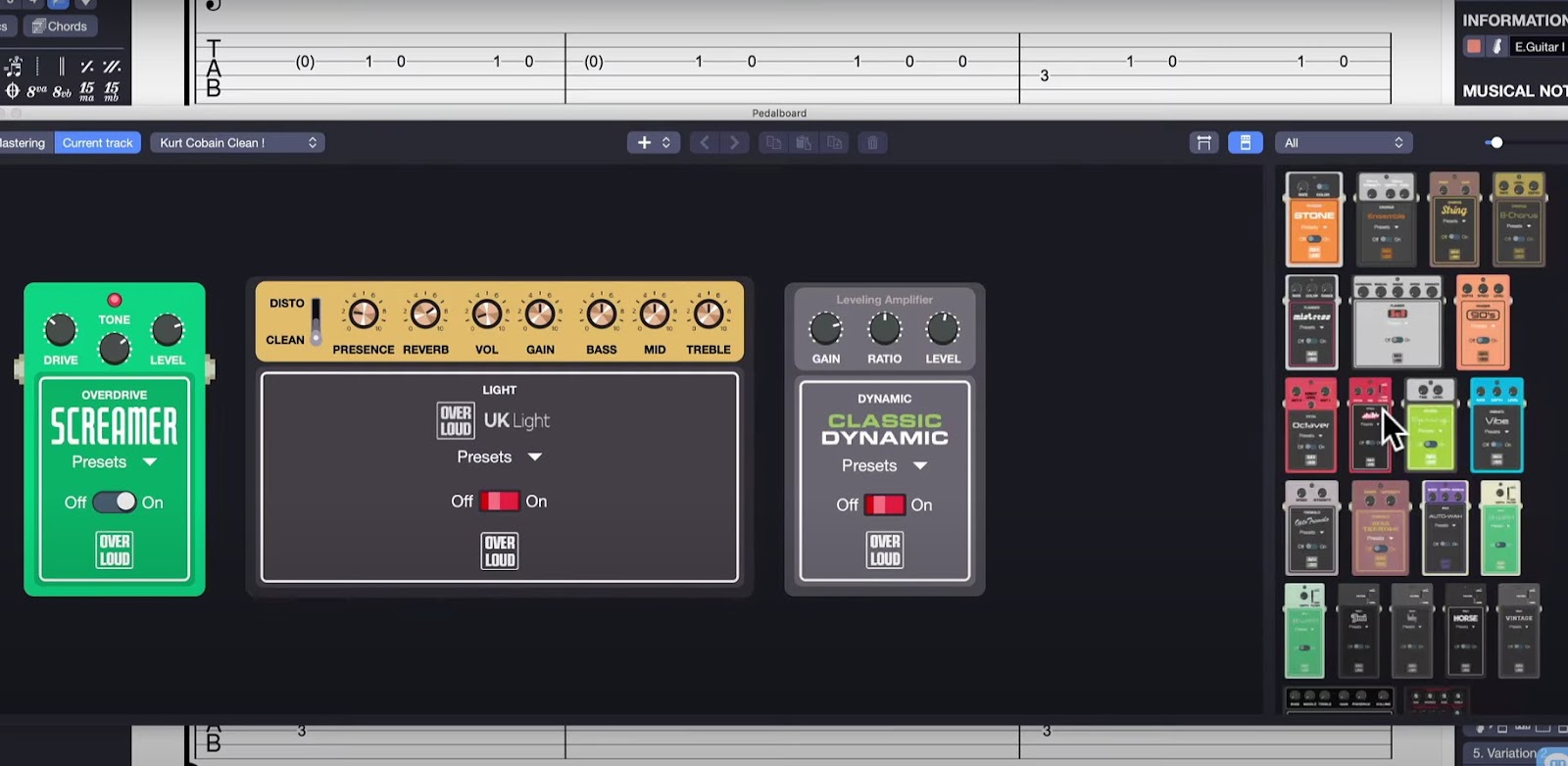Viewport: 1568px width, 766px height.
Task: Open the All effects filter dropdown
Action: [1343, 143]
